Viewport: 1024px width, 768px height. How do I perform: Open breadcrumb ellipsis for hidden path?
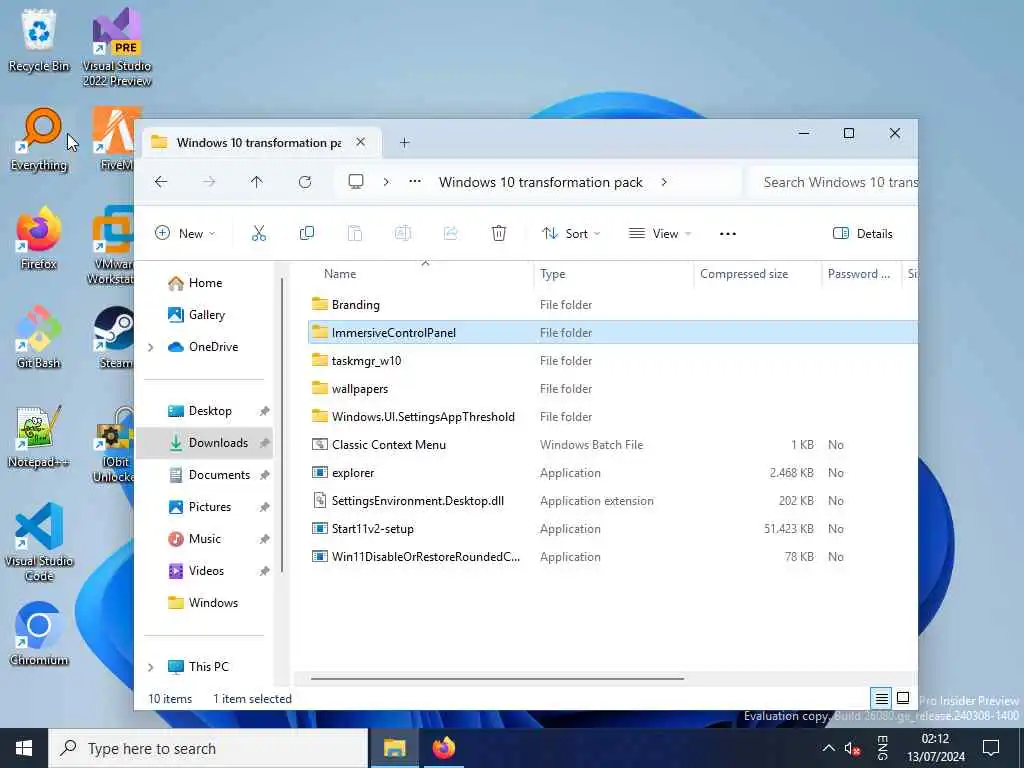[x=415, y=182]
